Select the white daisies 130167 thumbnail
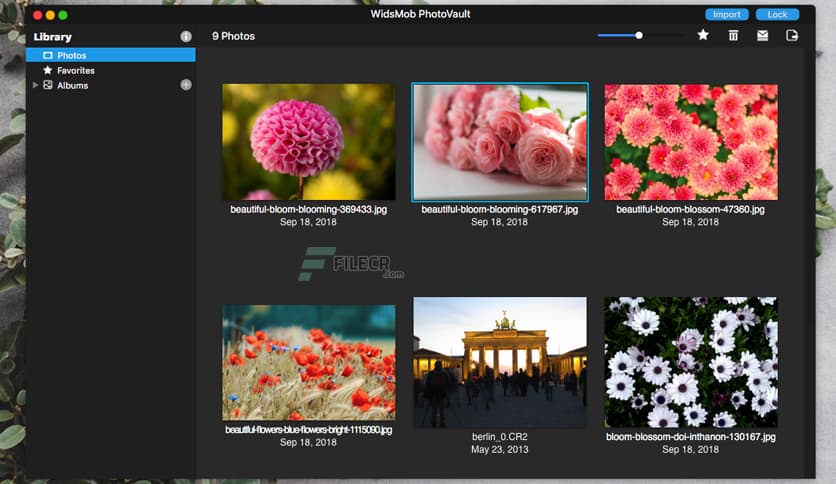The image size is (836, 484). pos(691,362)
